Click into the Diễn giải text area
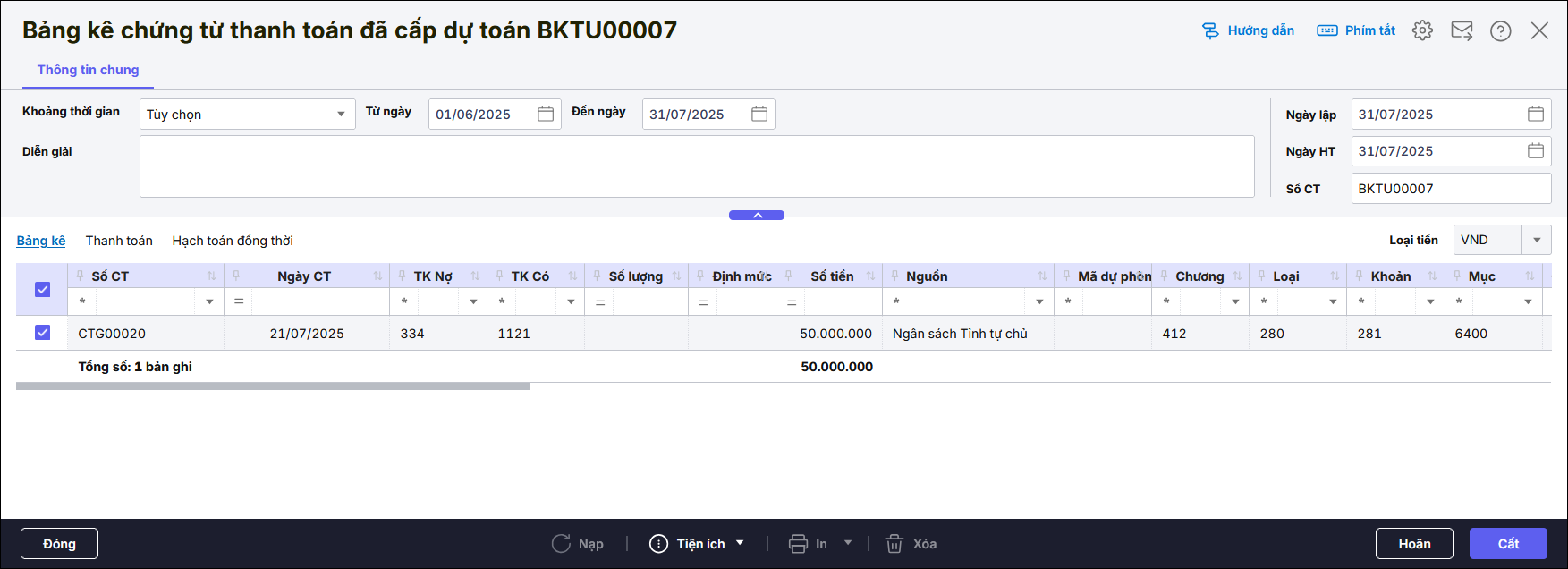This screenshot has width=1568, height=569. pyautogui.click(x=697, y=166)
